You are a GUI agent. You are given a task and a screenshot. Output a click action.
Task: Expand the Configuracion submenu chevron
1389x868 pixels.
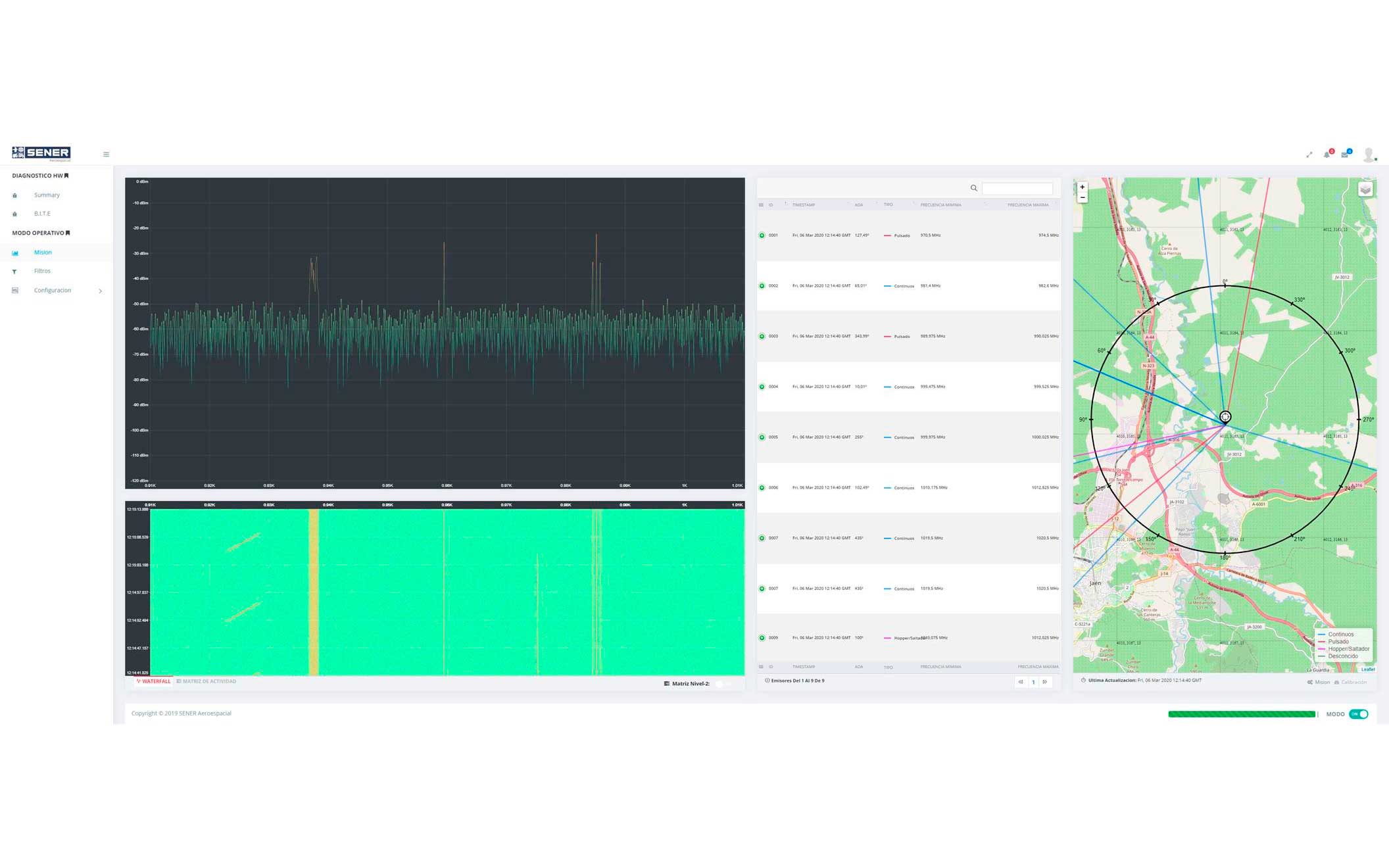(100, 291)
